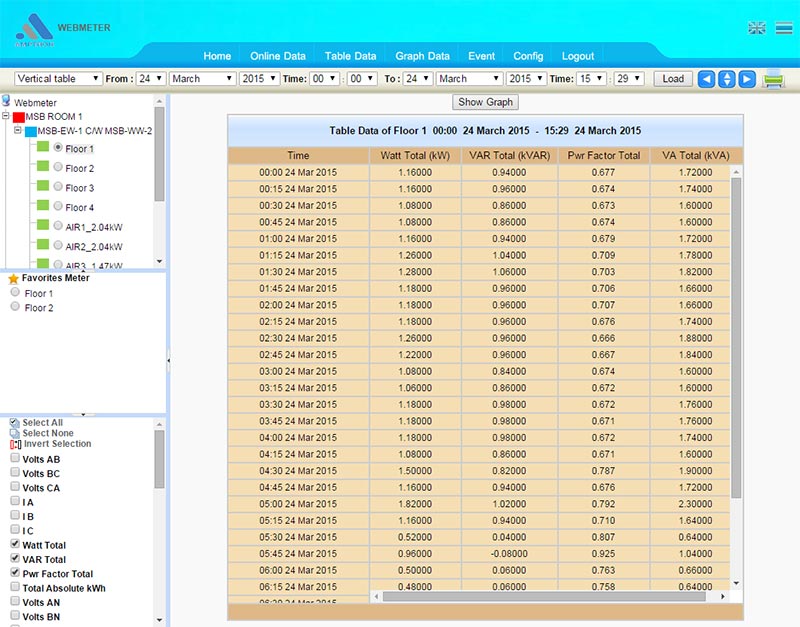800x627 pixels.
Task: Click the green icon beside Floor 4
Action: click(x=43, y=206)
